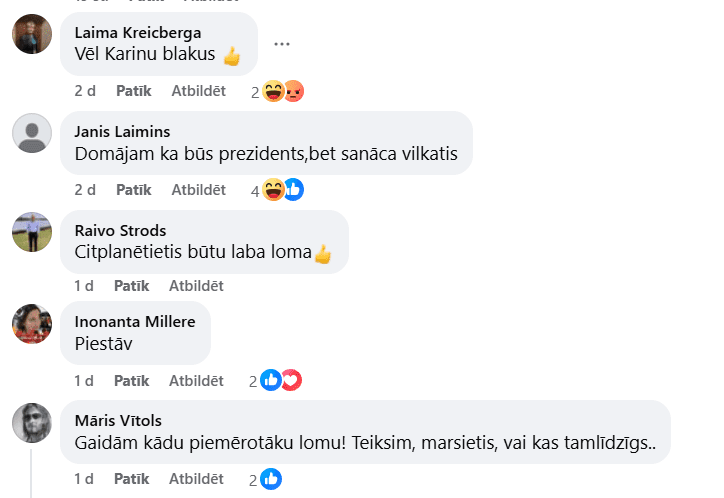Open Janis Laimins' default avatar
This screenshot has height=498, width=724.
[32, 133]
